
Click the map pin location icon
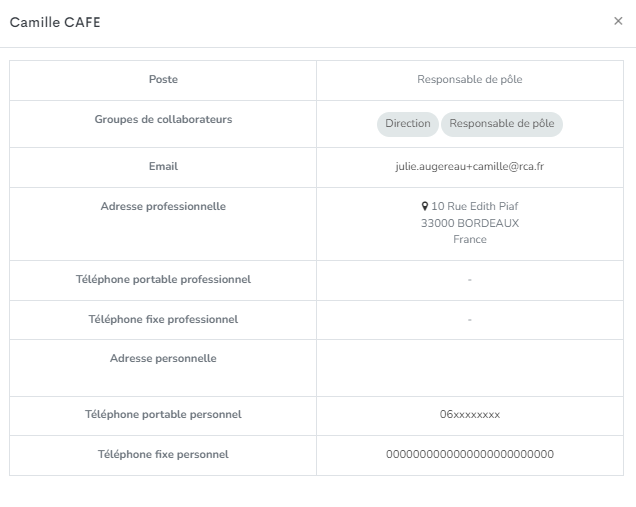click(425, 206)
